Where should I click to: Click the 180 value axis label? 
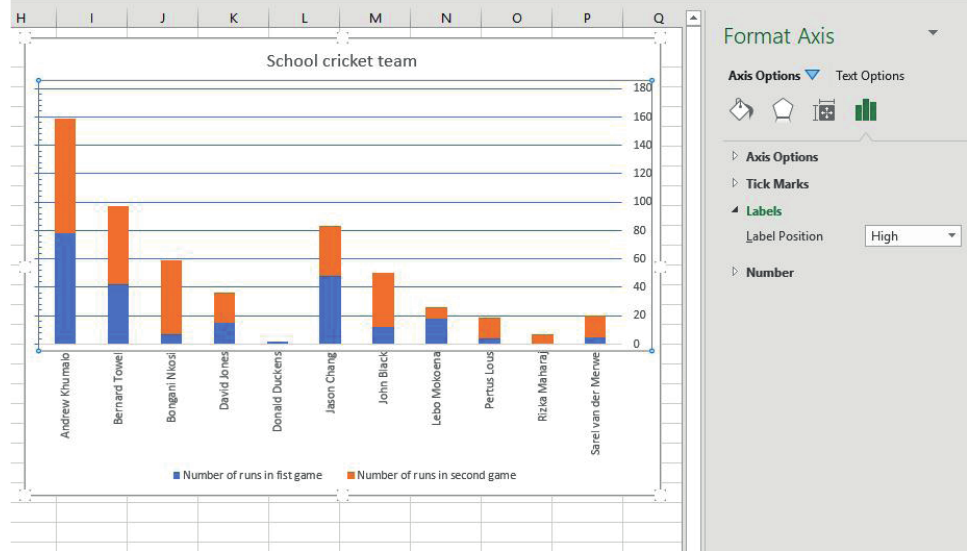[642, 88]
